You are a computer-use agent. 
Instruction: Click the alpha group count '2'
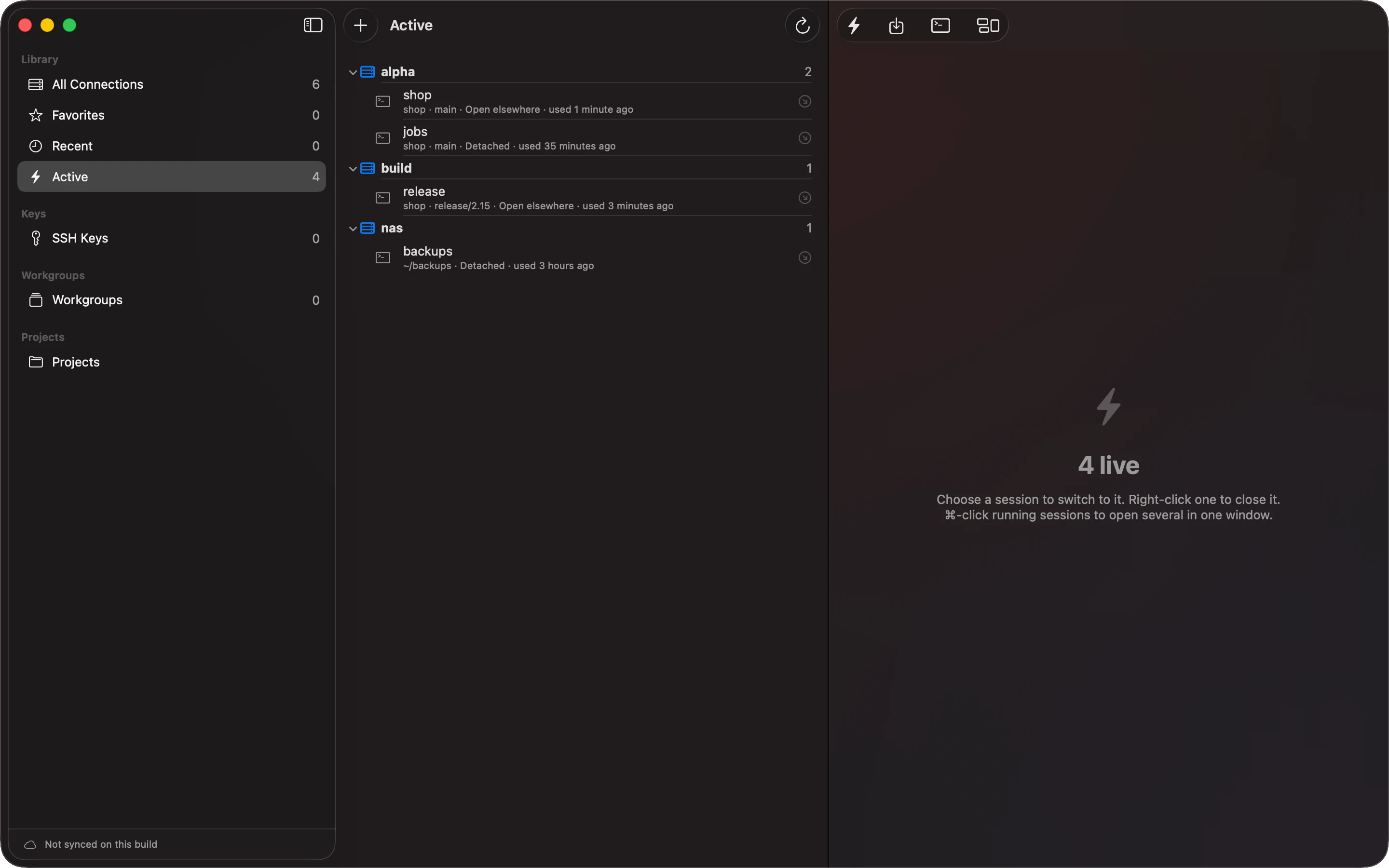[x=807, y=72]
